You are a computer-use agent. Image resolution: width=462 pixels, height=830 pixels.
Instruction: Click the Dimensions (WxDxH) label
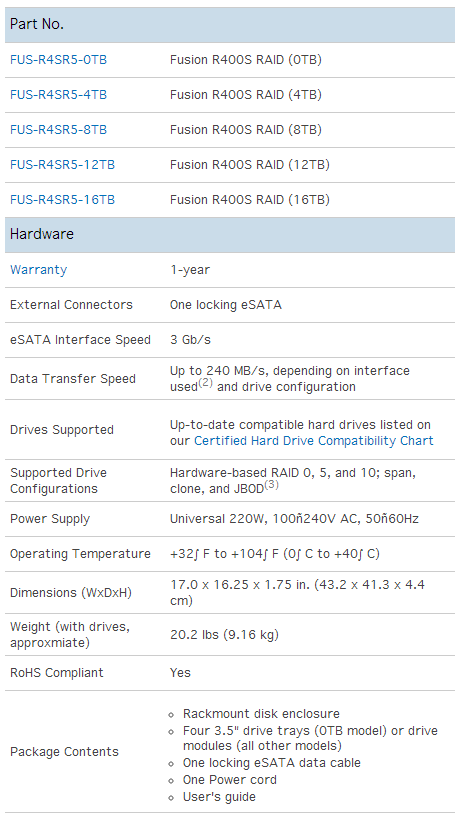click(x=71, y=592)
